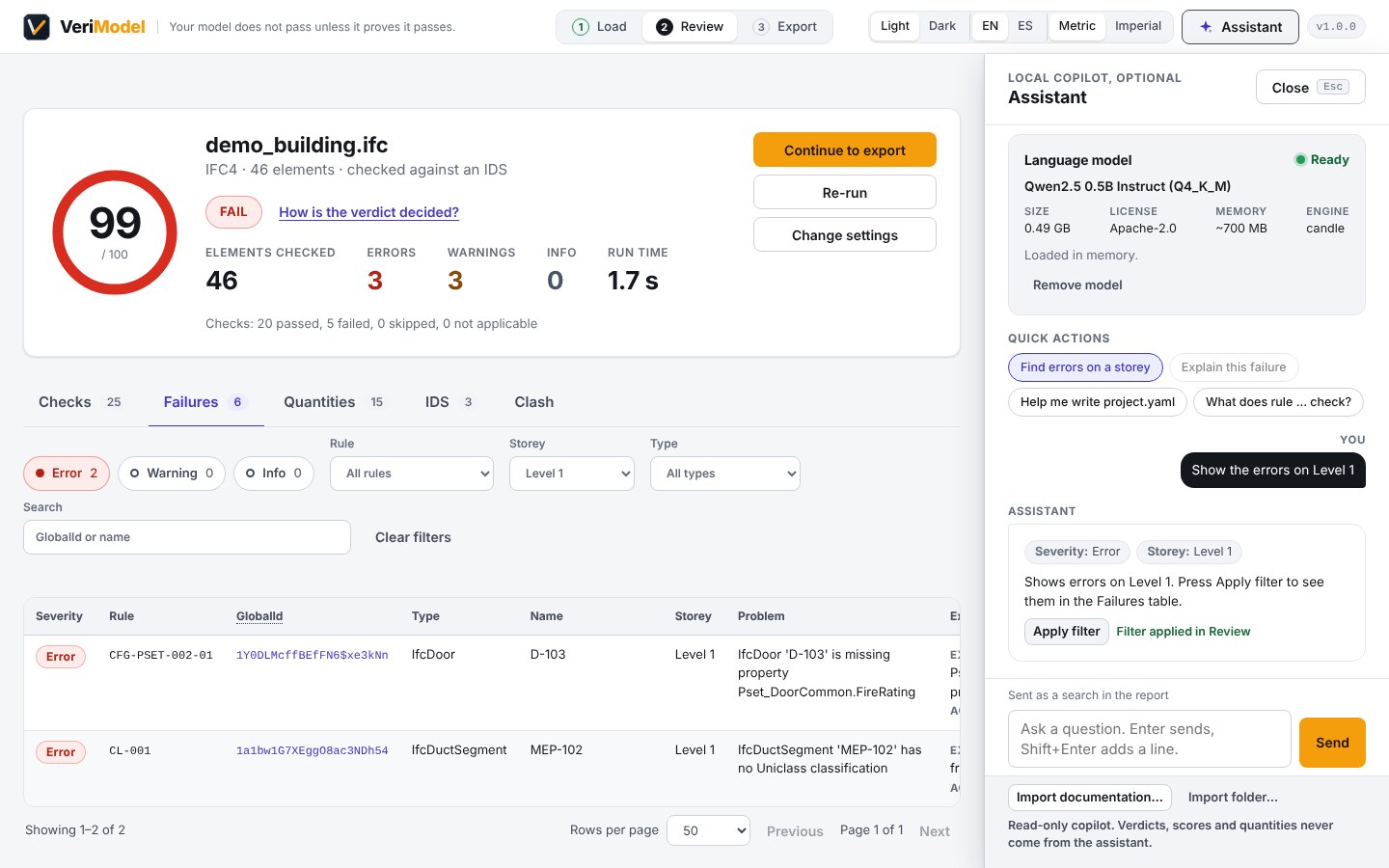The image size is (1389, 868).
Task: Sort by the GlobalId column header
Action: [259, 616]
